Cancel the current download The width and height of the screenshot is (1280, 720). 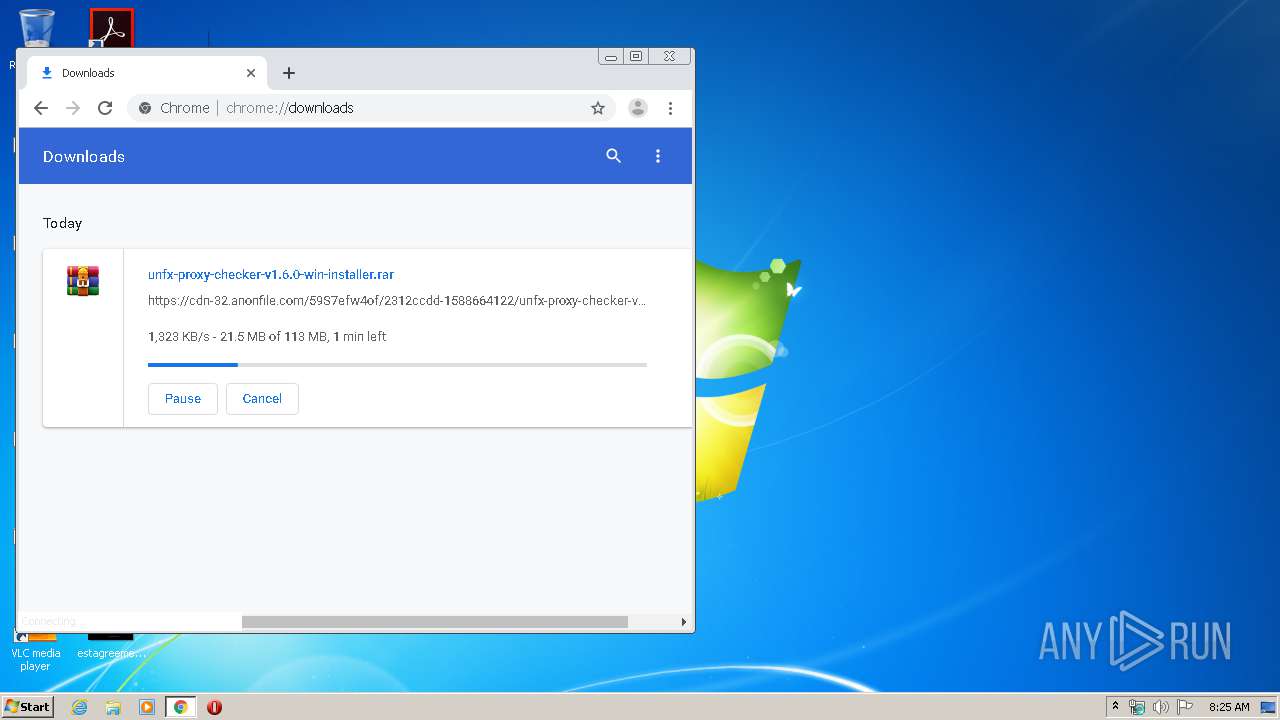(x=262, y=398)
